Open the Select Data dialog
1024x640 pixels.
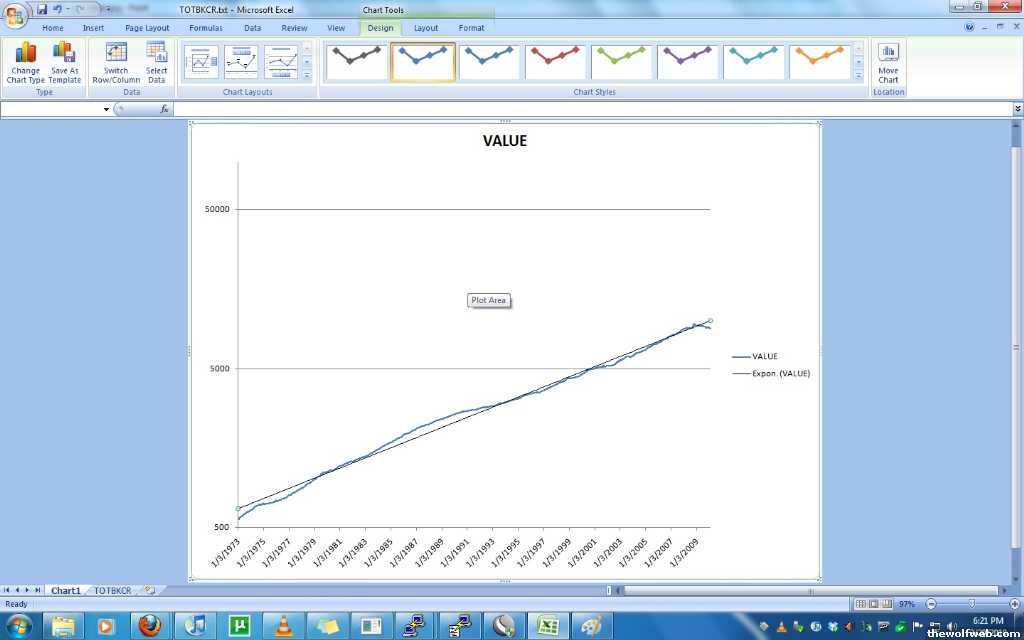(x=157, y=62)
